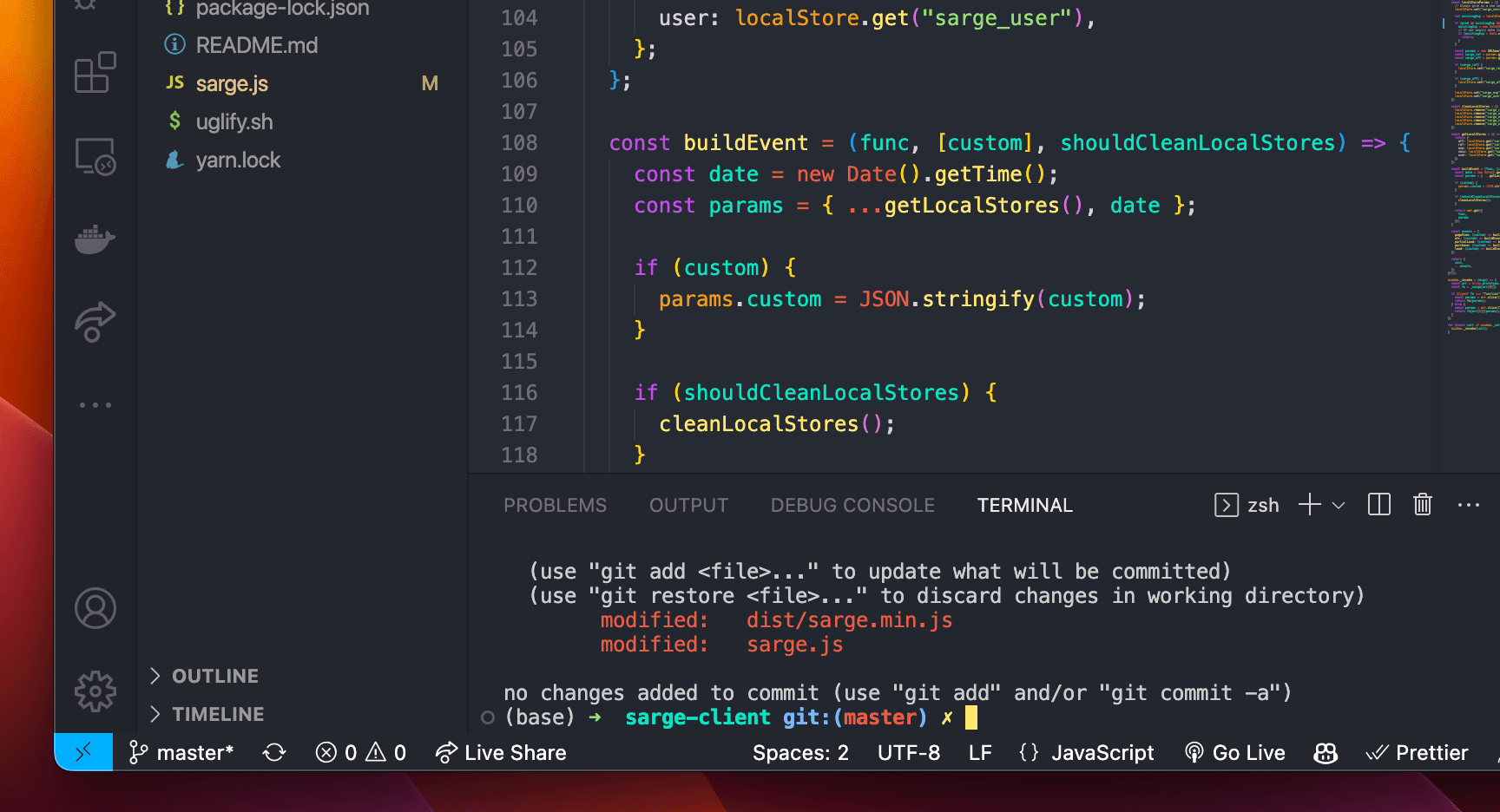Open the new terminal launch profile dropdown
The height and width of the screenshot is (812, 1500).
(1339, 505)
